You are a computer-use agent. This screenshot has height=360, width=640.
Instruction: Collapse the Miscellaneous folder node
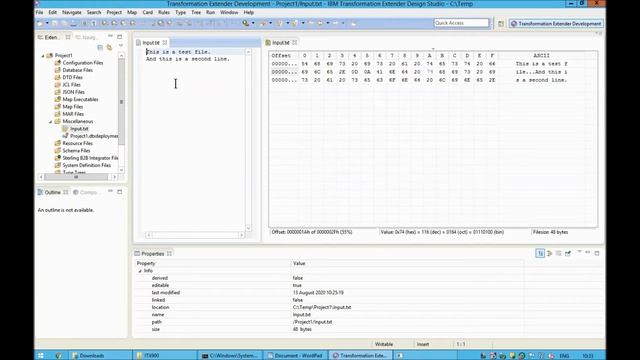tap(51, 122)
